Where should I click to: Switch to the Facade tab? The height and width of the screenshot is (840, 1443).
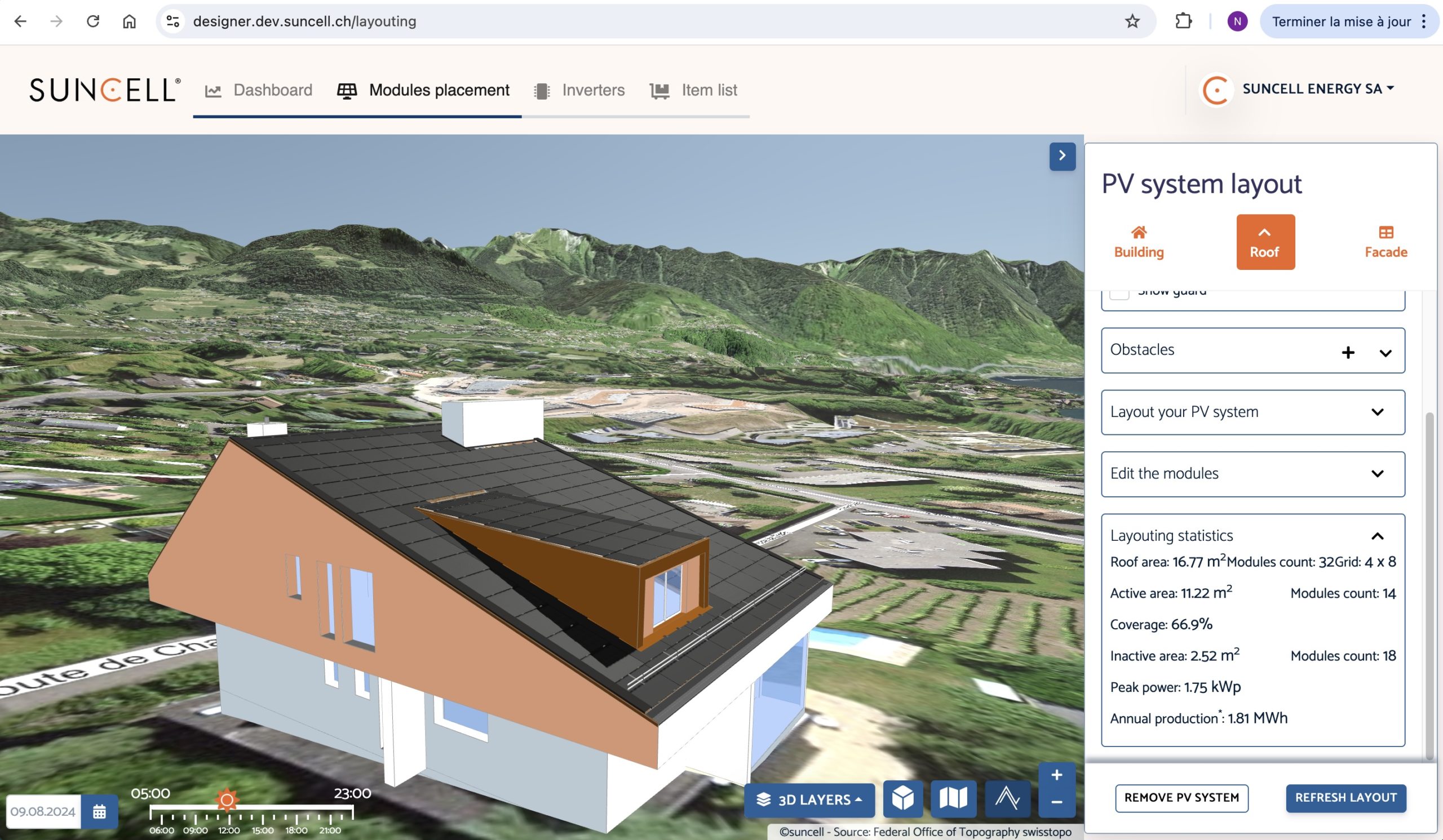[x=1385, y=242]
